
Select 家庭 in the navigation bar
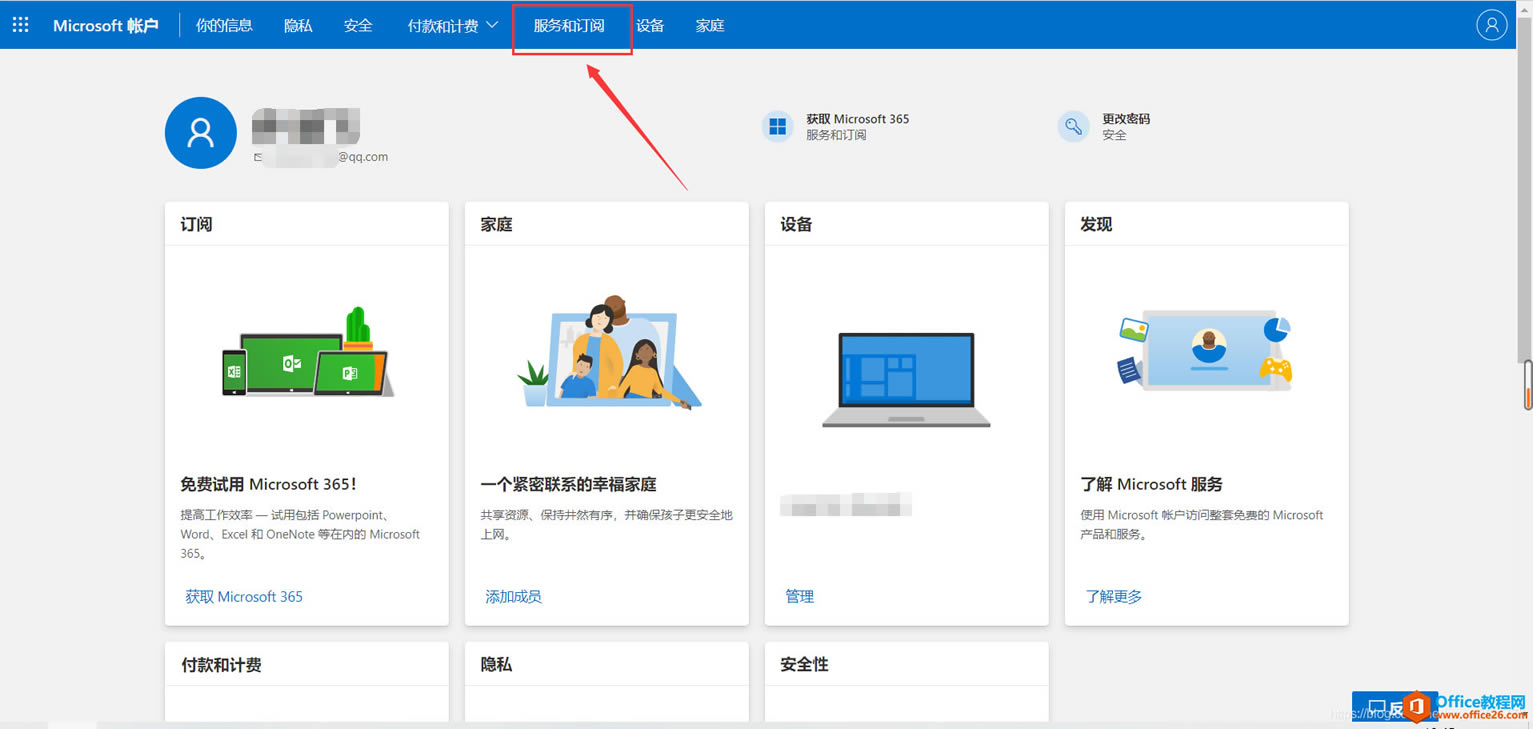(709, 25)
